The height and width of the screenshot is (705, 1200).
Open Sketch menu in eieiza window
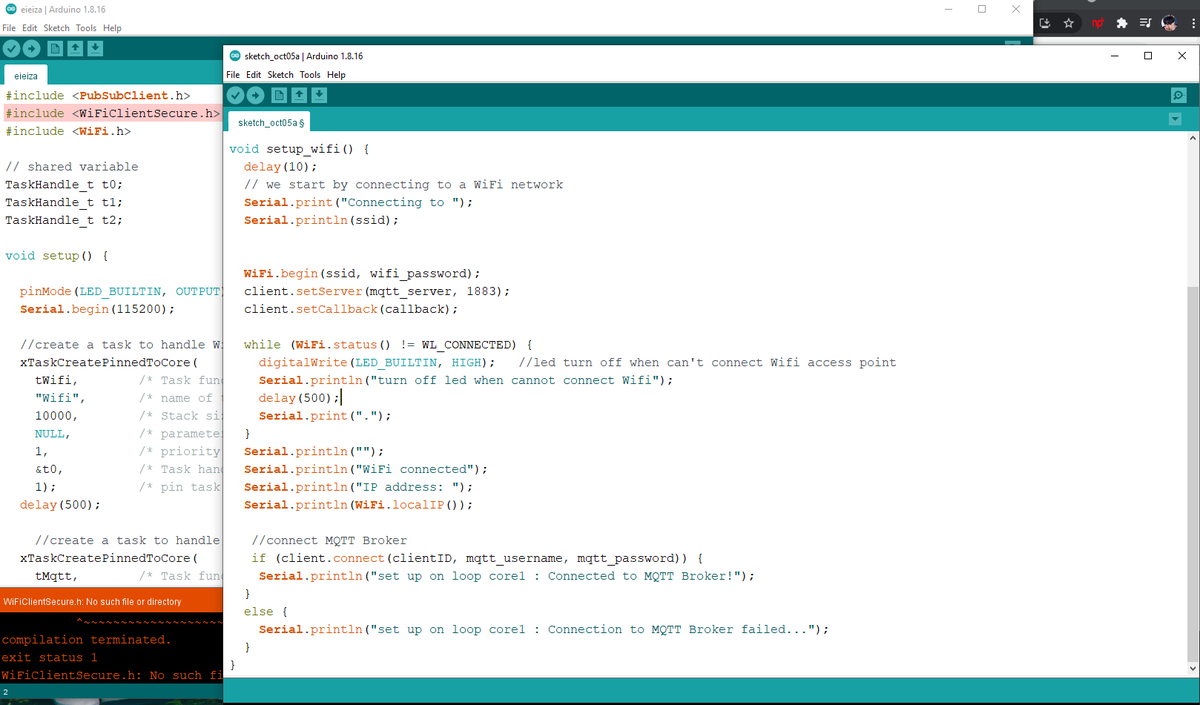tap(57, 27)
